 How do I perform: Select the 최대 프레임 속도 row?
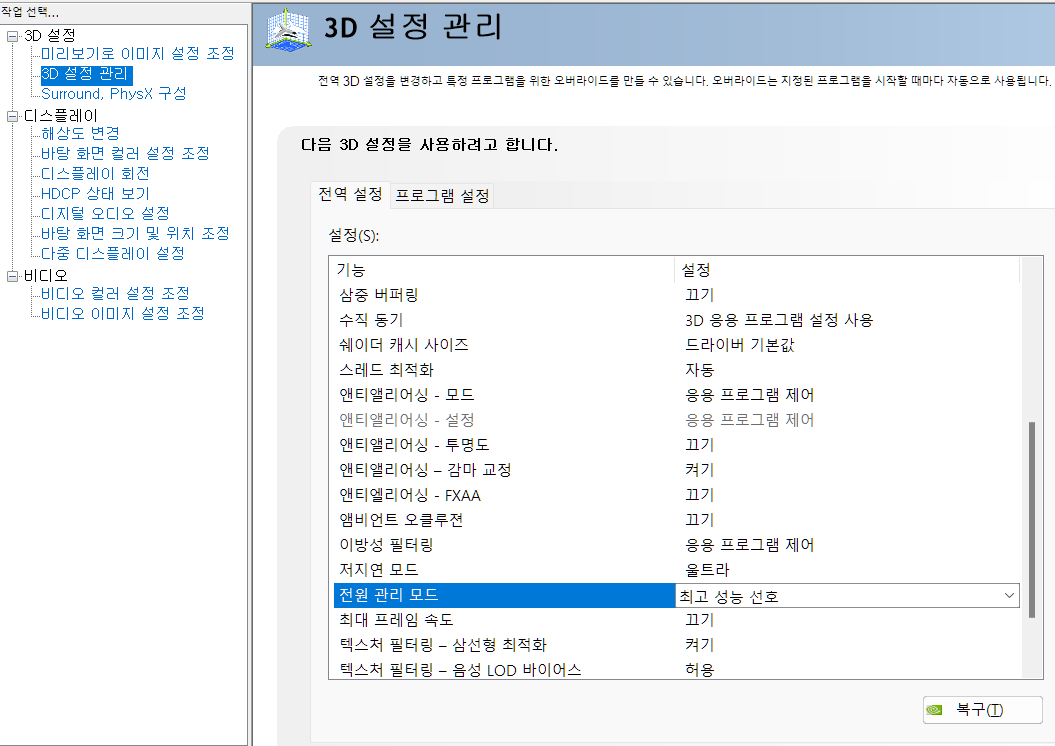tap(676, 620)
